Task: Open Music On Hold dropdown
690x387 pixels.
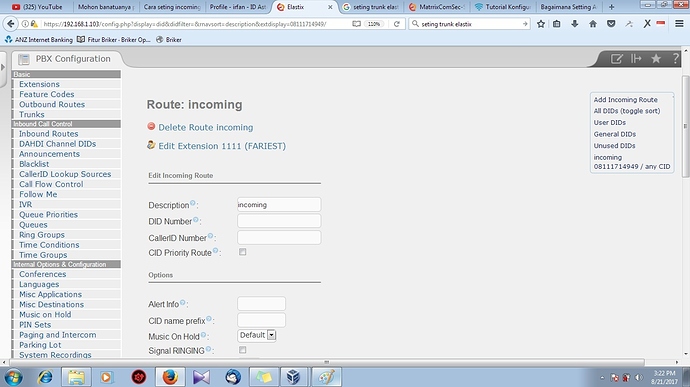Action: (257, 335)
